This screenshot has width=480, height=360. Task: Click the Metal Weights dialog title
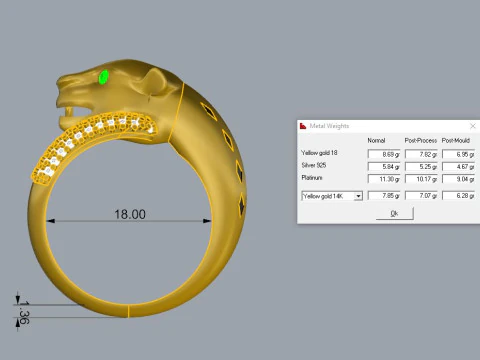point(329,126)
